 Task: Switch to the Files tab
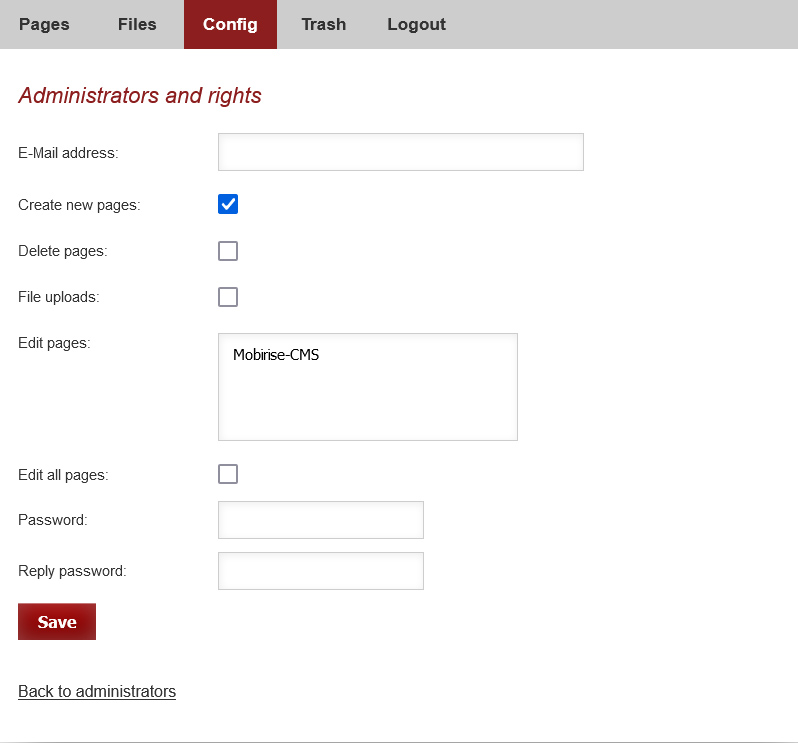click(137, 24)
